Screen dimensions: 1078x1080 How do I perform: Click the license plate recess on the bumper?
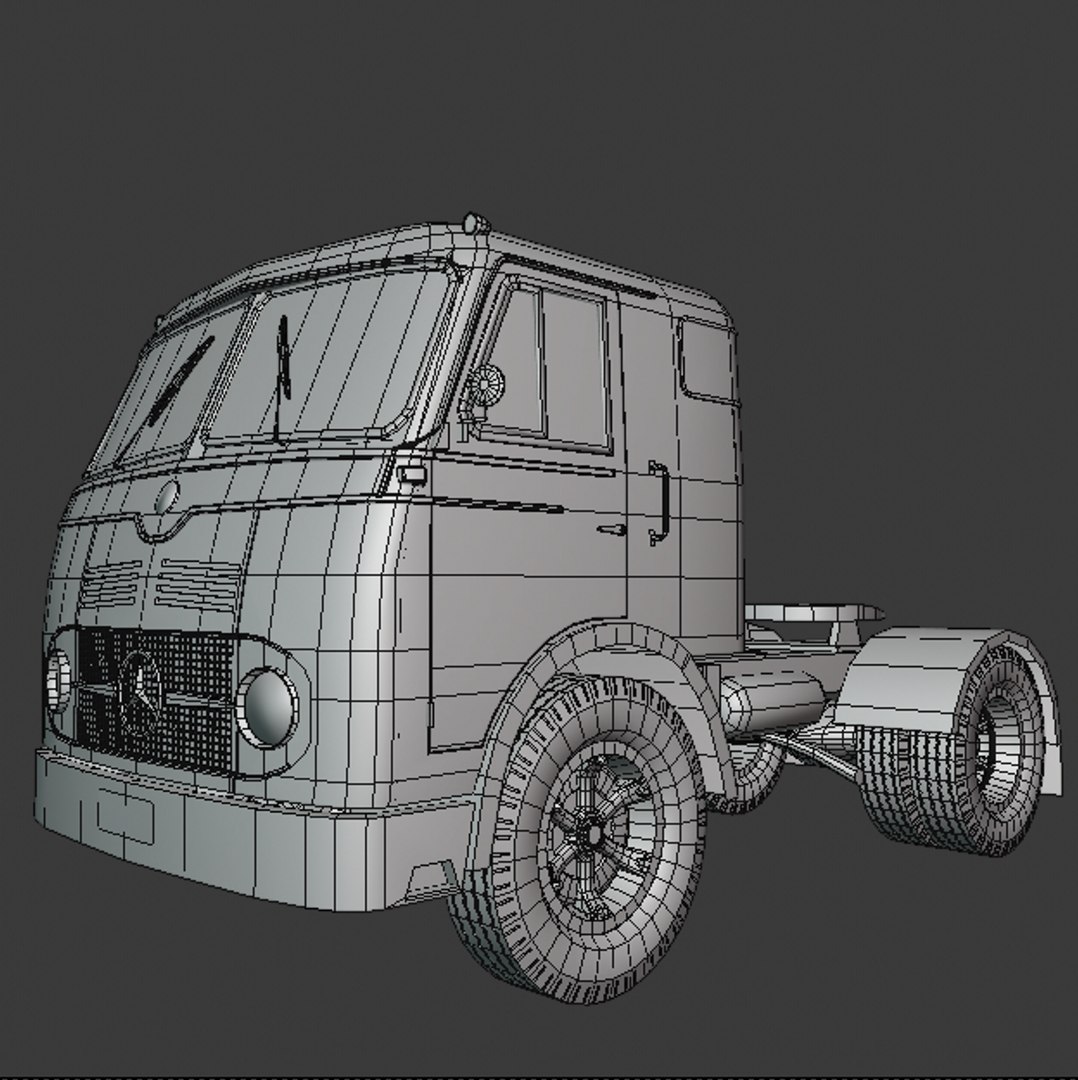(x=124, y=815)
